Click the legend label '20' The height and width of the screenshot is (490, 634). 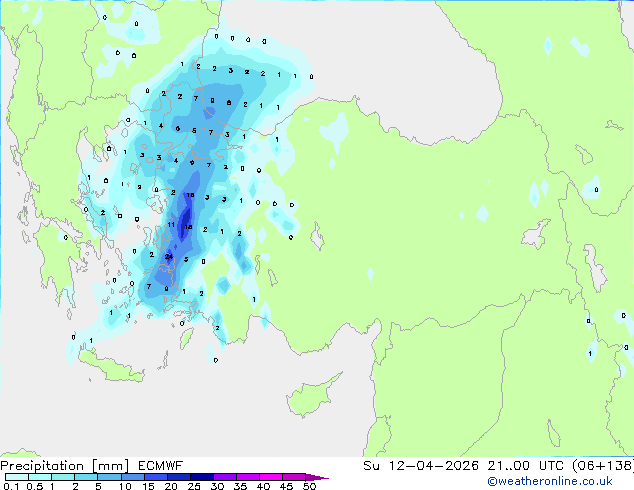coord(171,486)
